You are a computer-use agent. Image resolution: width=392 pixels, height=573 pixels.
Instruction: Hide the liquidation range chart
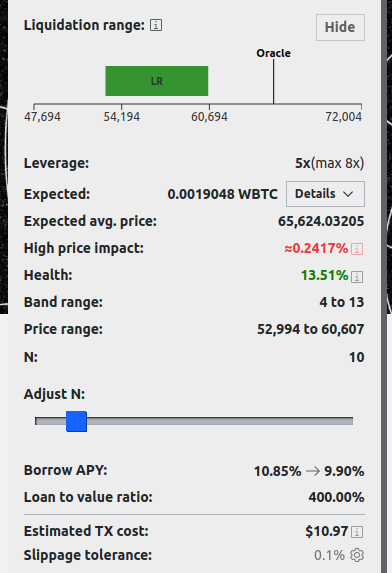(340, 27)
